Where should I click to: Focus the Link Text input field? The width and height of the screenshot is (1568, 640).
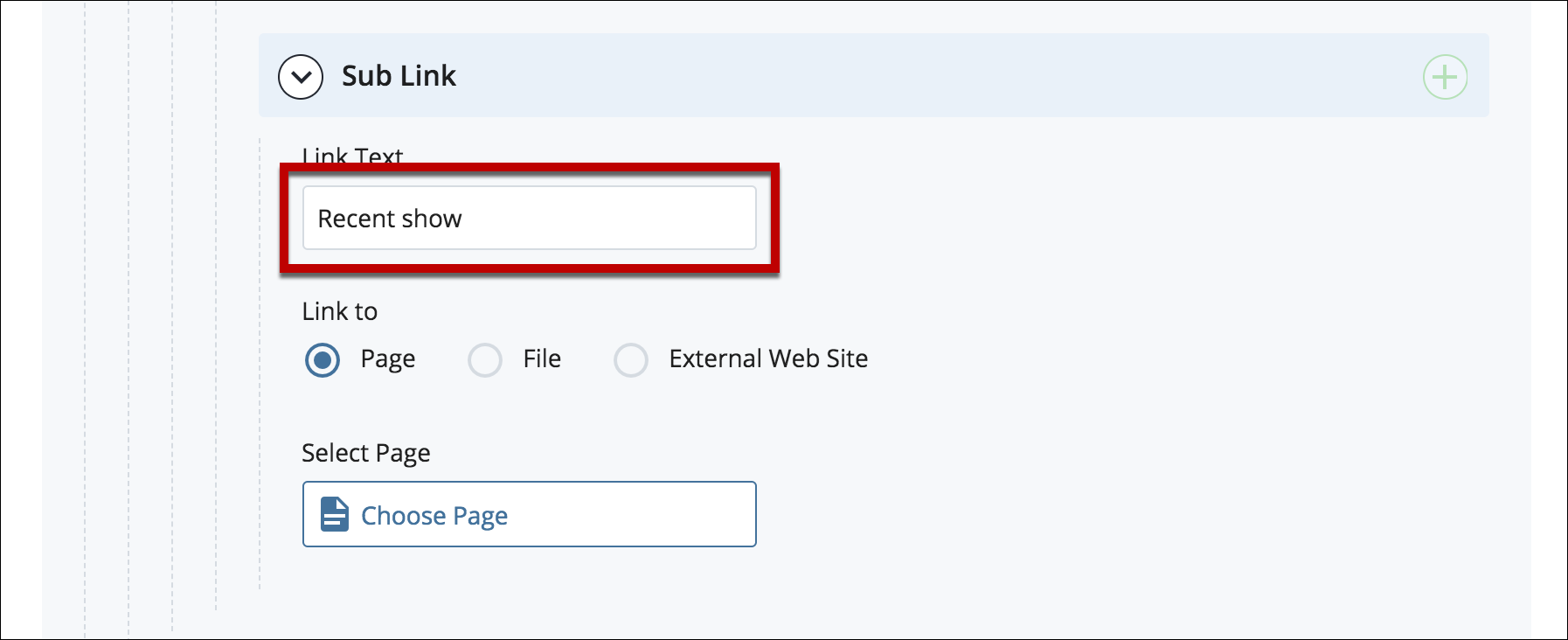(x=529, y=218)
